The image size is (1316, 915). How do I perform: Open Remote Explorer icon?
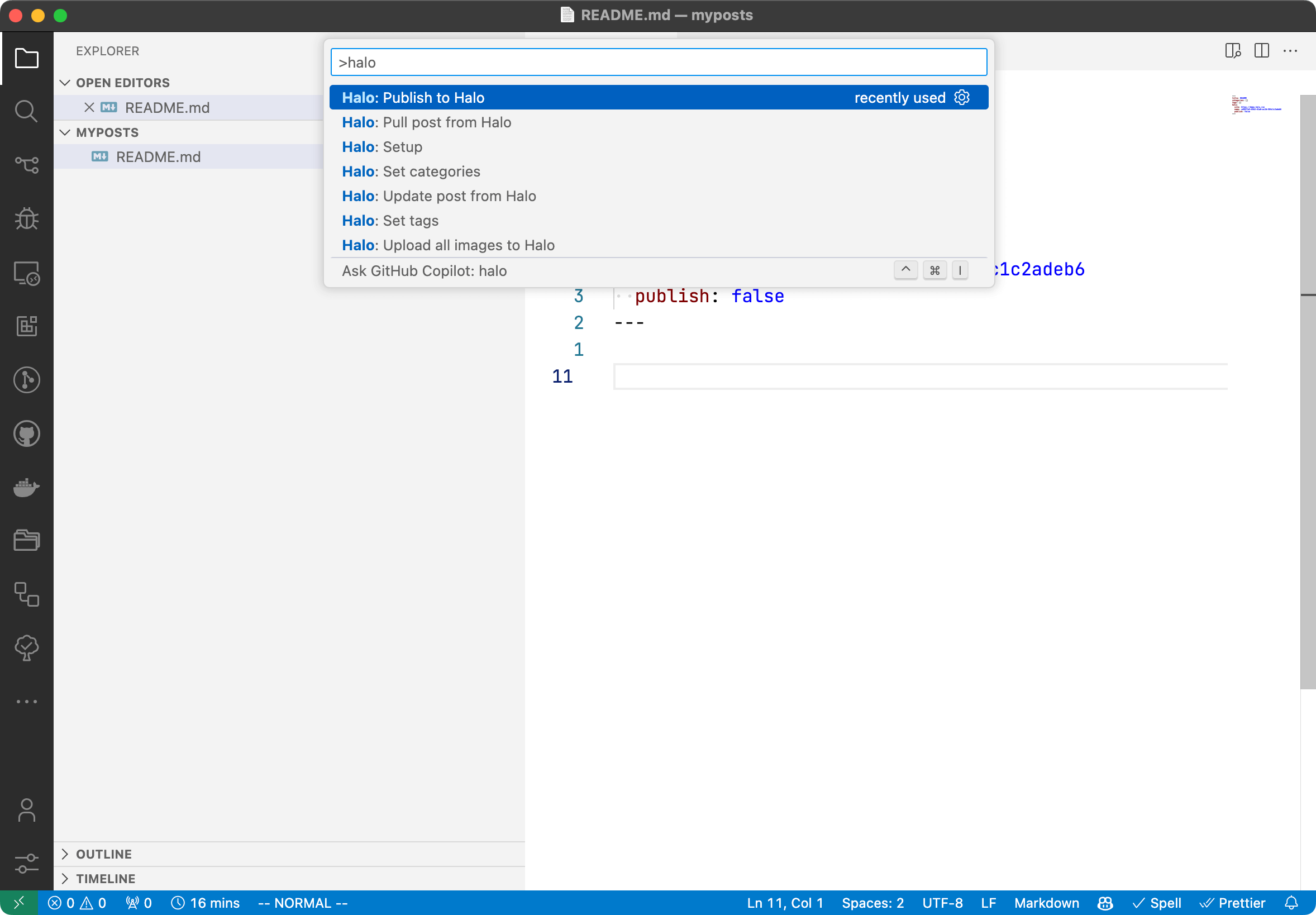coord(26,273)
